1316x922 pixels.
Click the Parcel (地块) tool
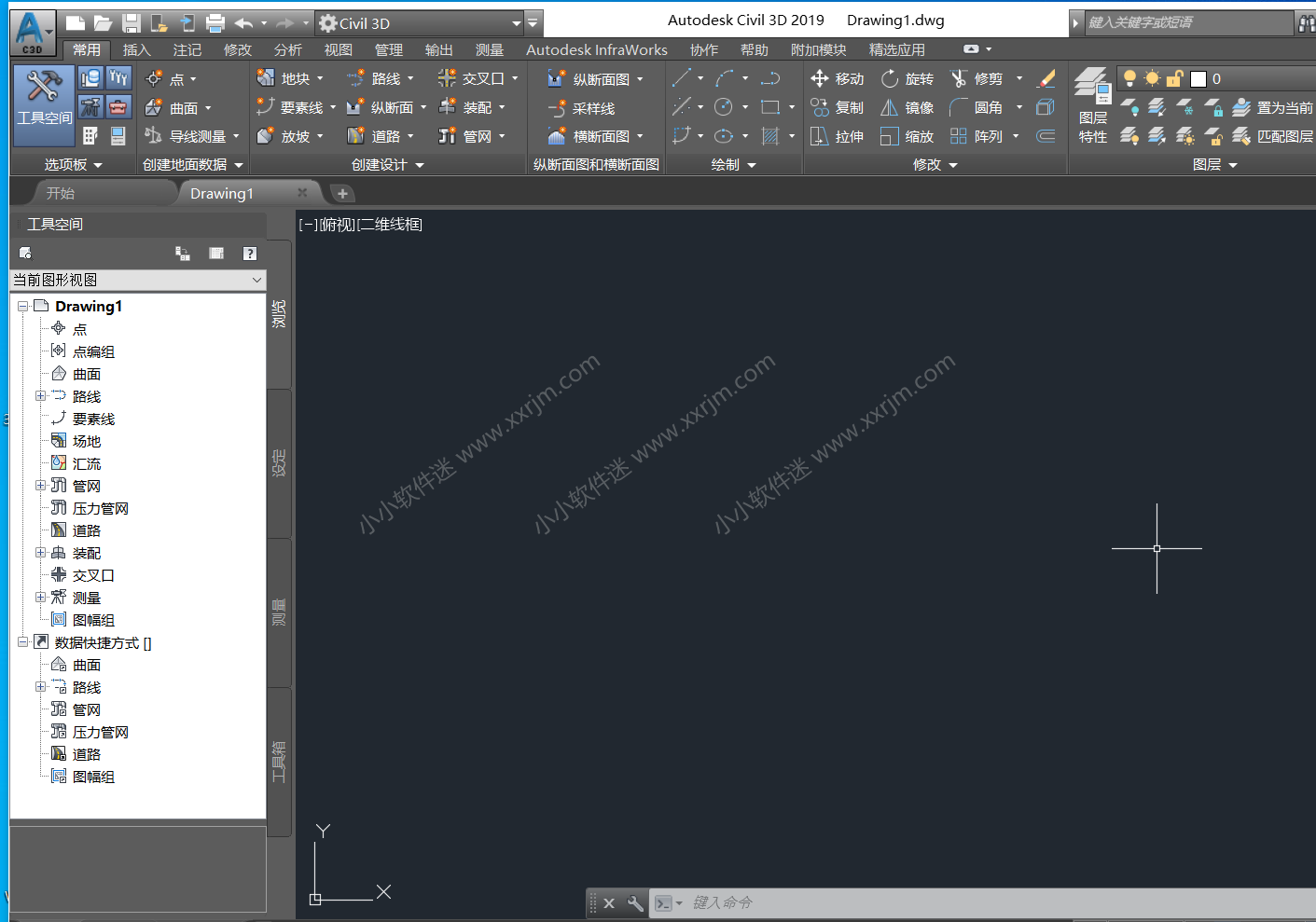coord(290,79)
